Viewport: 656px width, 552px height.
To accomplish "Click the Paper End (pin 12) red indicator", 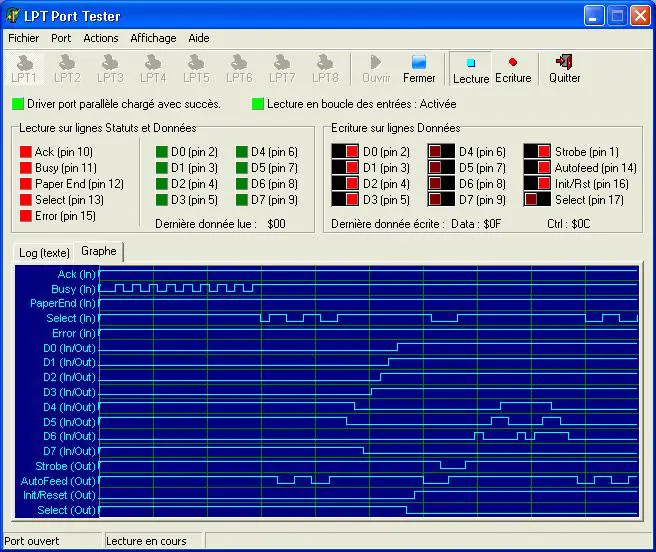I will pyautogui.click(x=26, y=184).
